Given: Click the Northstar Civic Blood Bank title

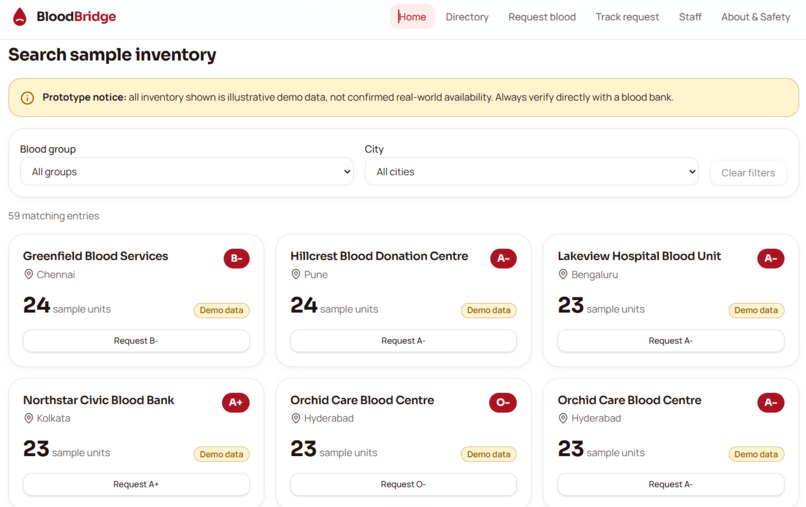Looking at the screenshot, I should click(99, 400).
